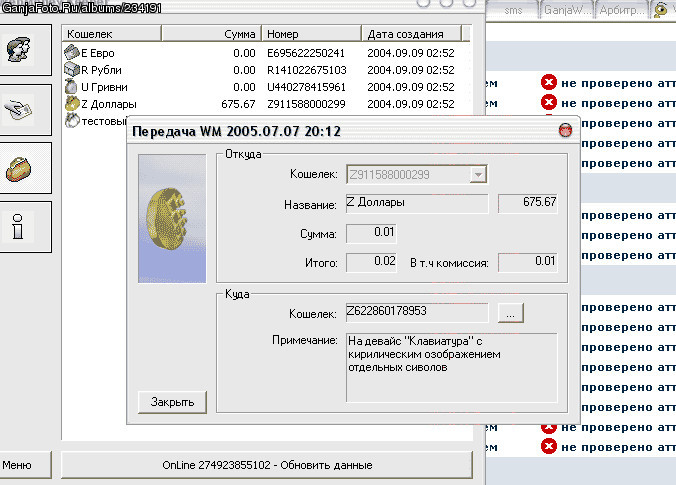Open the wallets purse sidebar icon
Image resolution: width=676 pixels, height=485 pixels.
pyautogui.click(x=19, y=168)
